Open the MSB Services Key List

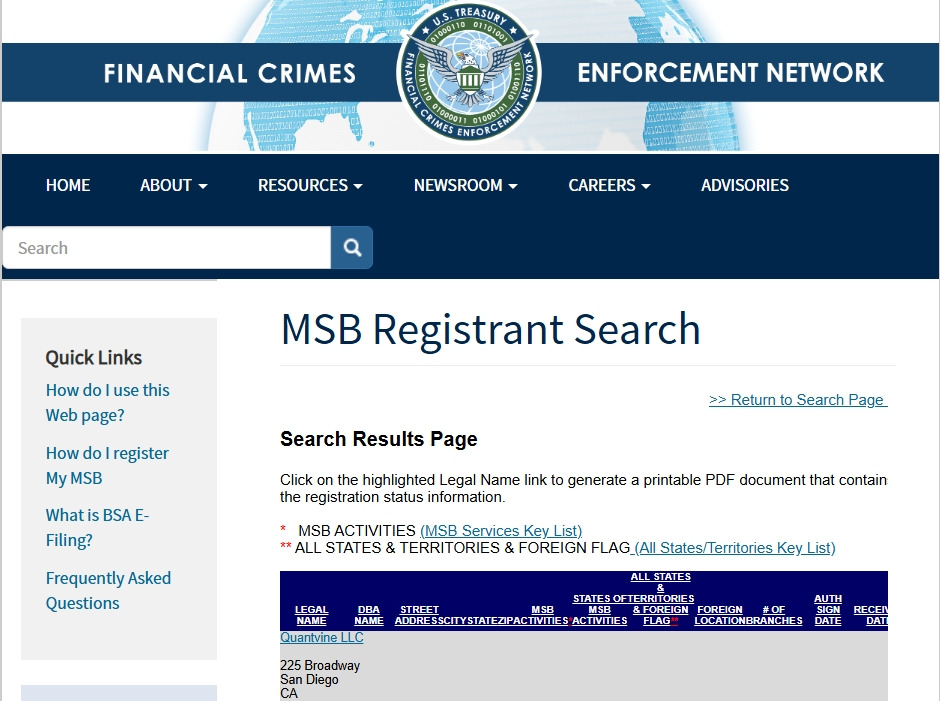tap(501, 531)
